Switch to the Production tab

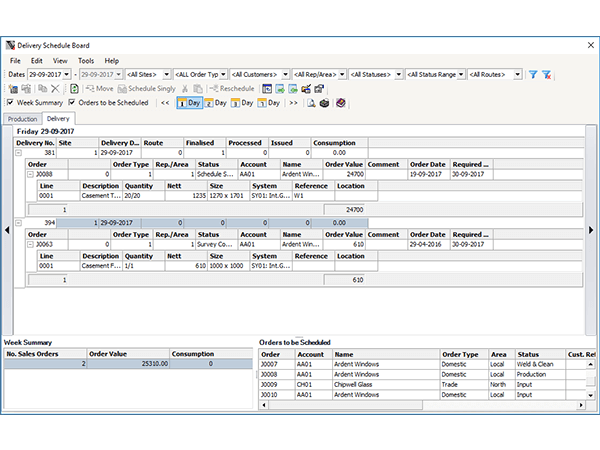tap(23, 119)
